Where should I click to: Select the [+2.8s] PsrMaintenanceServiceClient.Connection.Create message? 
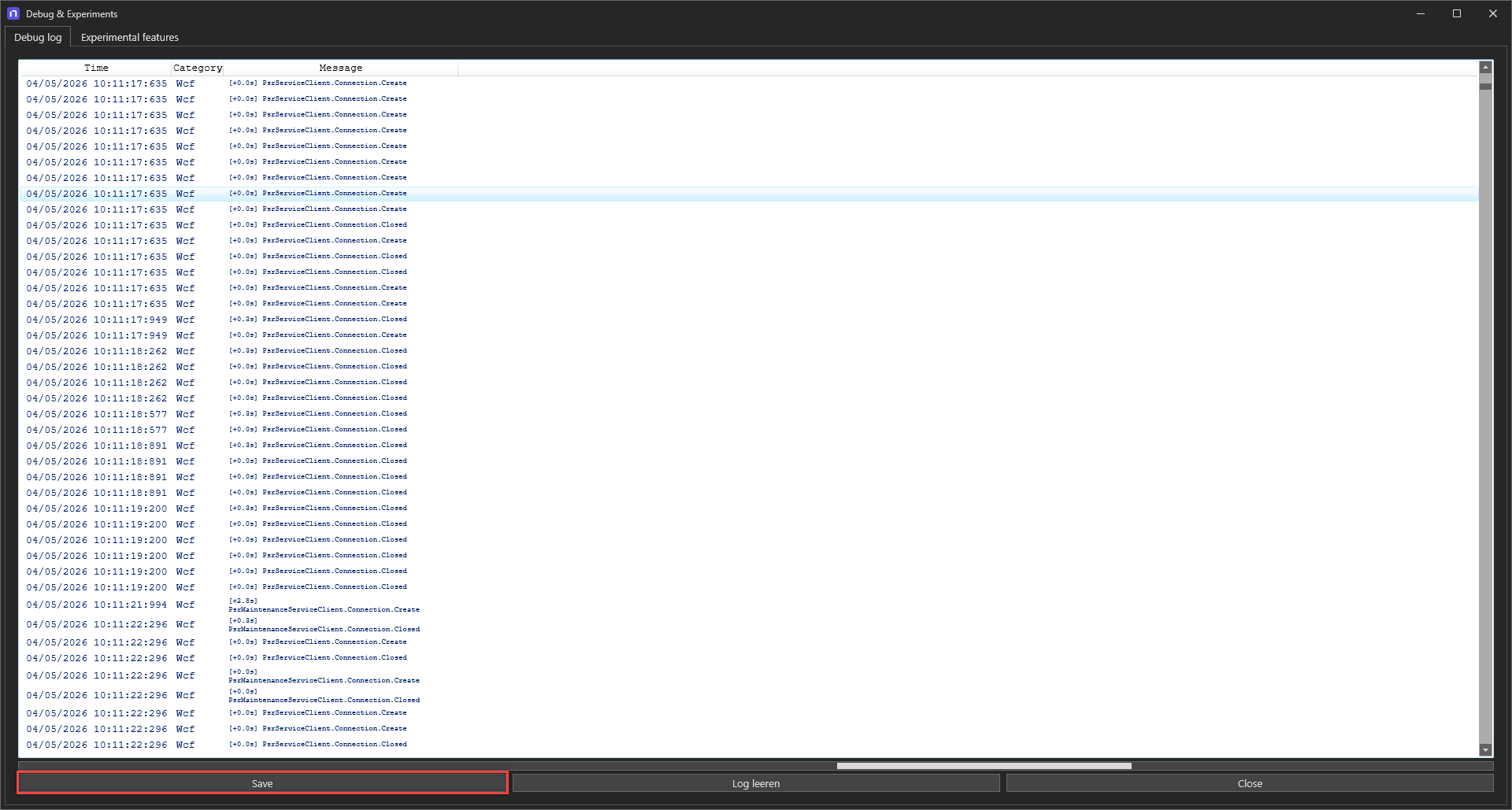click(x=324, y=605)
